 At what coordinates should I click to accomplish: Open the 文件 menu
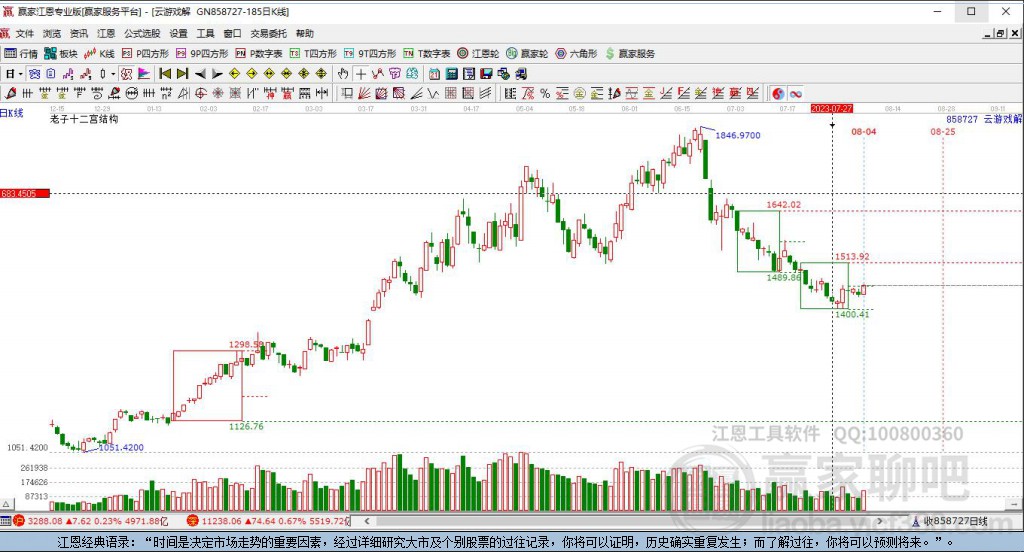click(24, 33)
